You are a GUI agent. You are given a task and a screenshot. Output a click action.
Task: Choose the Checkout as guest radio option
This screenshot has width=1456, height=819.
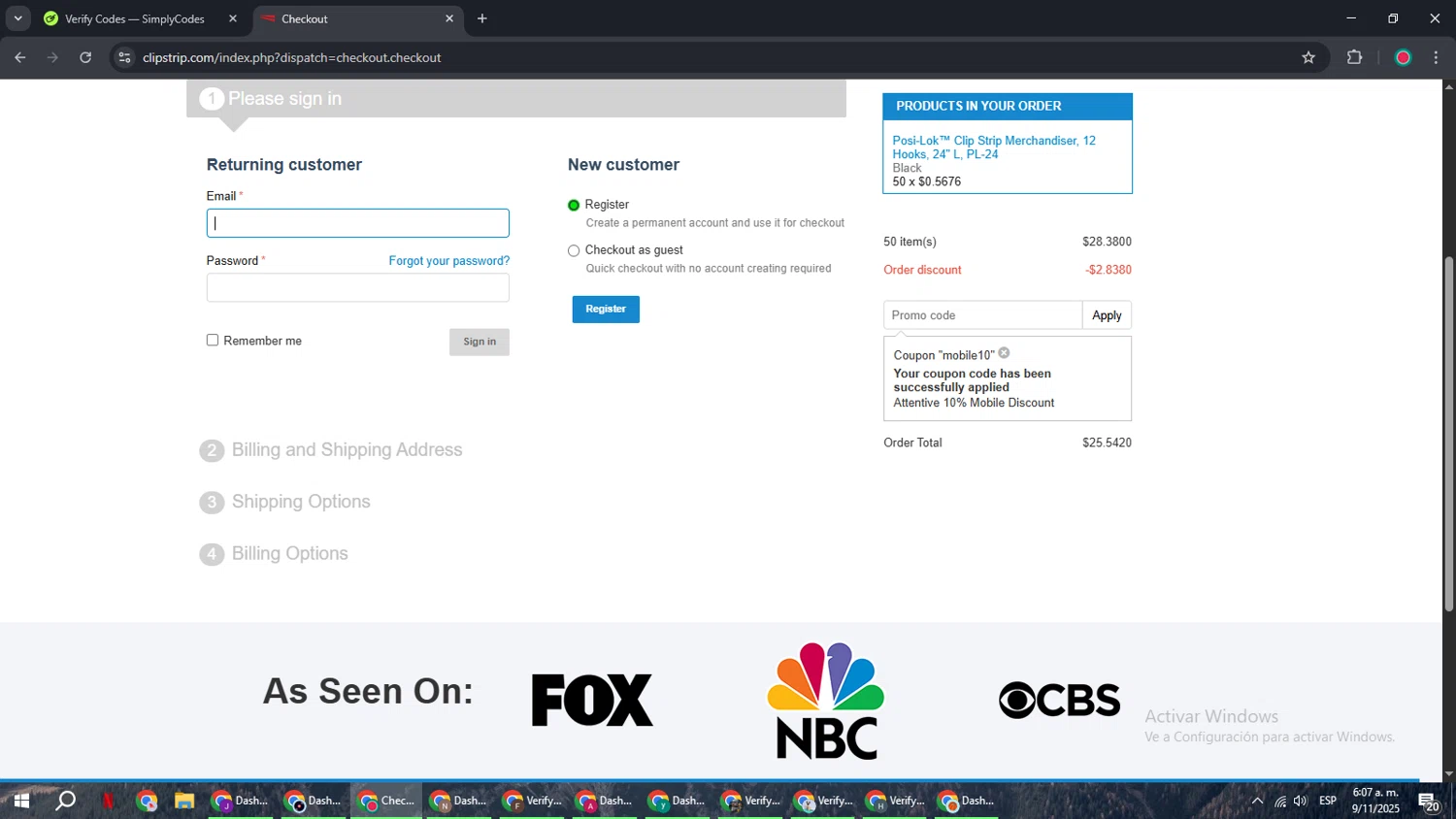(574, 250)
